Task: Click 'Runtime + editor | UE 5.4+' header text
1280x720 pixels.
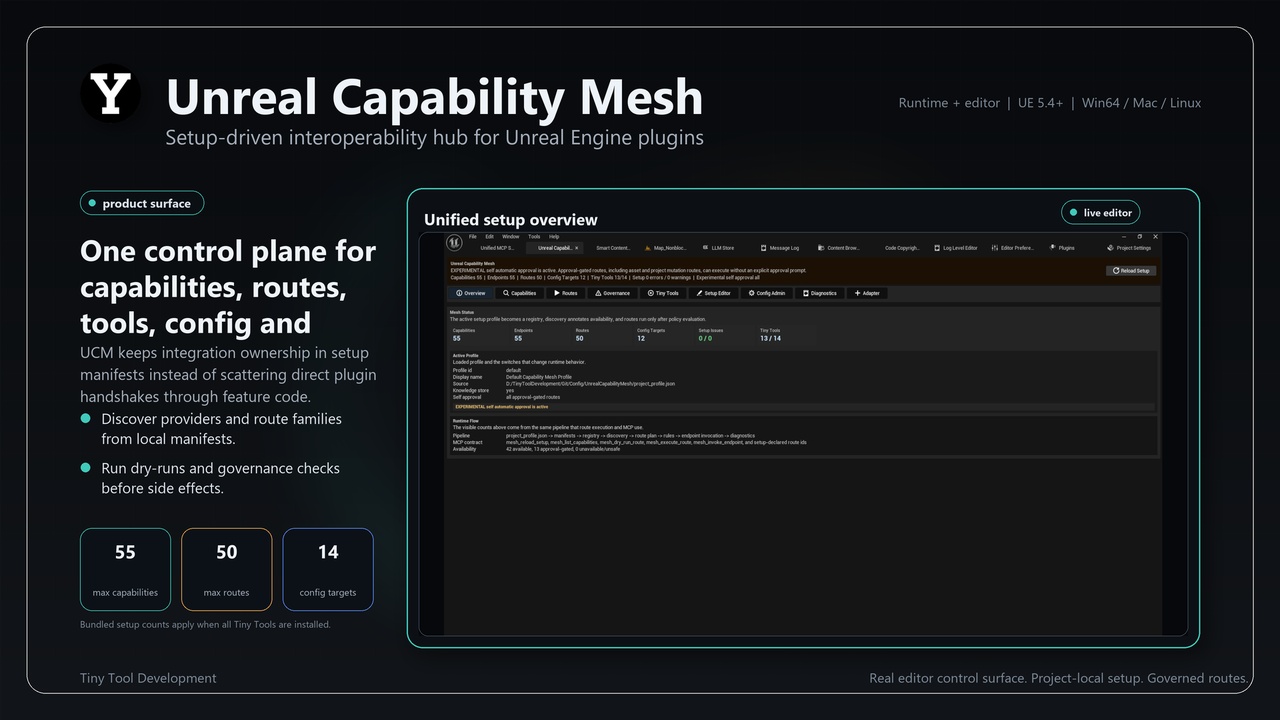Action: [x=981, y=103]
